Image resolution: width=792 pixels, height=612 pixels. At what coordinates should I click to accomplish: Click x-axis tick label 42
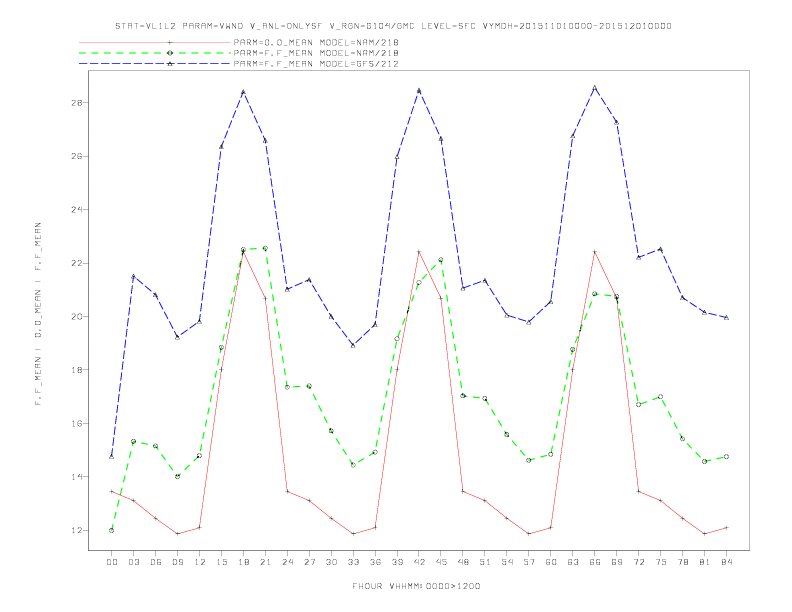pyautogui.click(x=419, y=562)
